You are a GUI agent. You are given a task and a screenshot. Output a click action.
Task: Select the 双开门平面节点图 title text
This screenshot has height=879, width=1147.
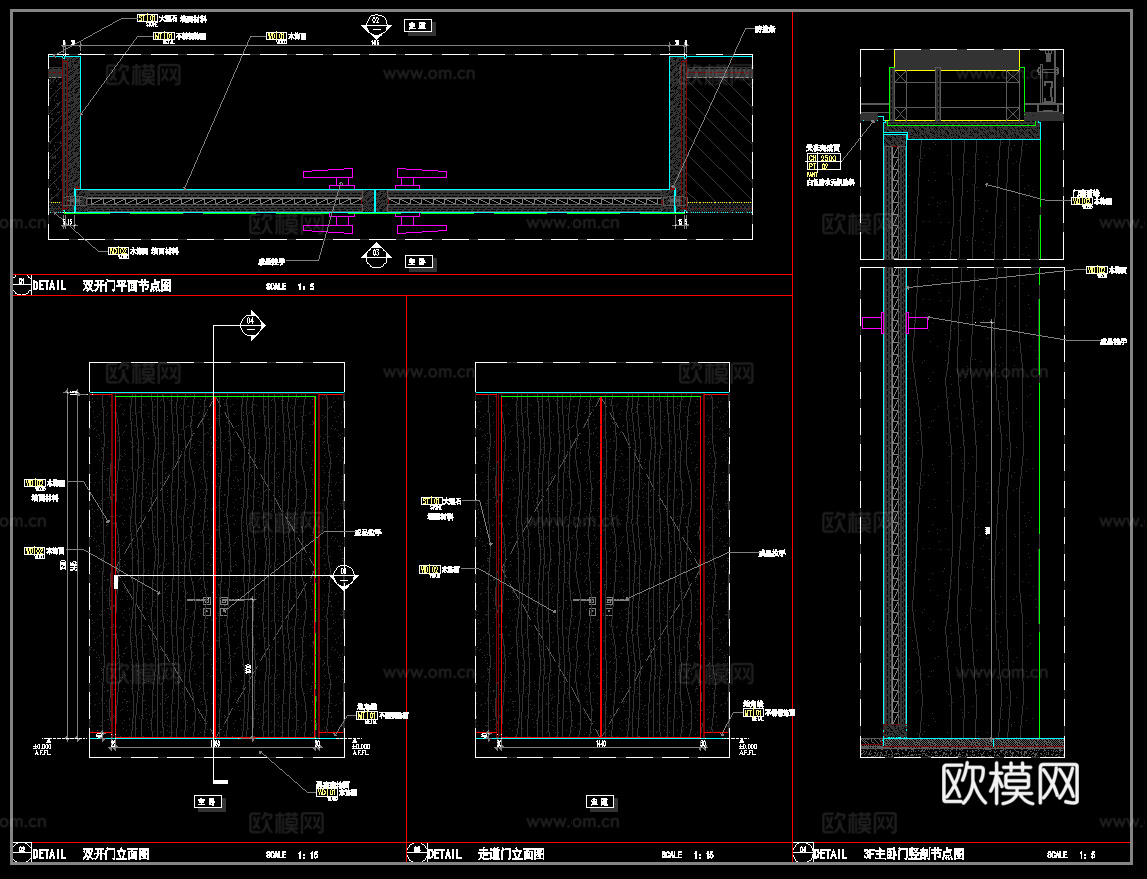coord(127,286)
